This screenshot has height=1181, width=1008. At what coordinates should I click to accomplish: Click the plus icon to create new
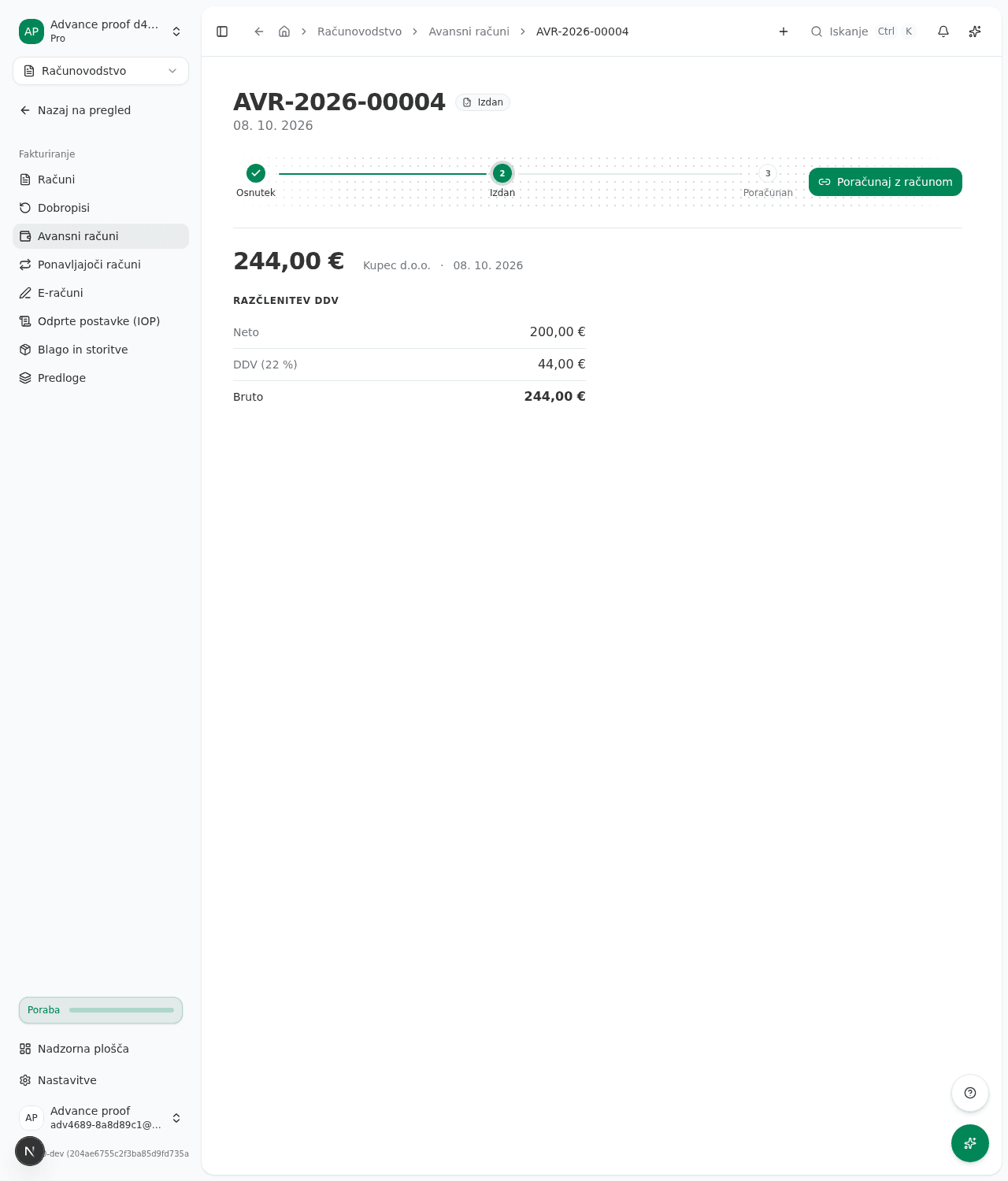pyautogui.click(x=784, y=31)
